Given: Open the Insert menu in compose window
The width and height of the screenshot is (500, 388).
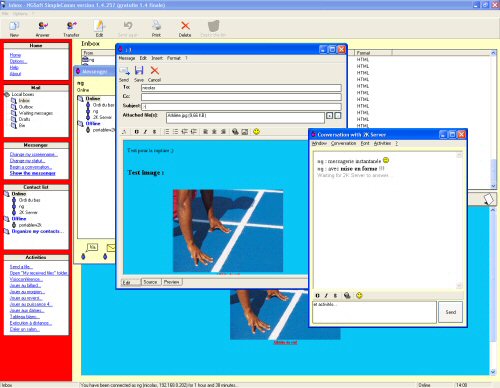Looking at the screenshot, I should tap(157, 58).
